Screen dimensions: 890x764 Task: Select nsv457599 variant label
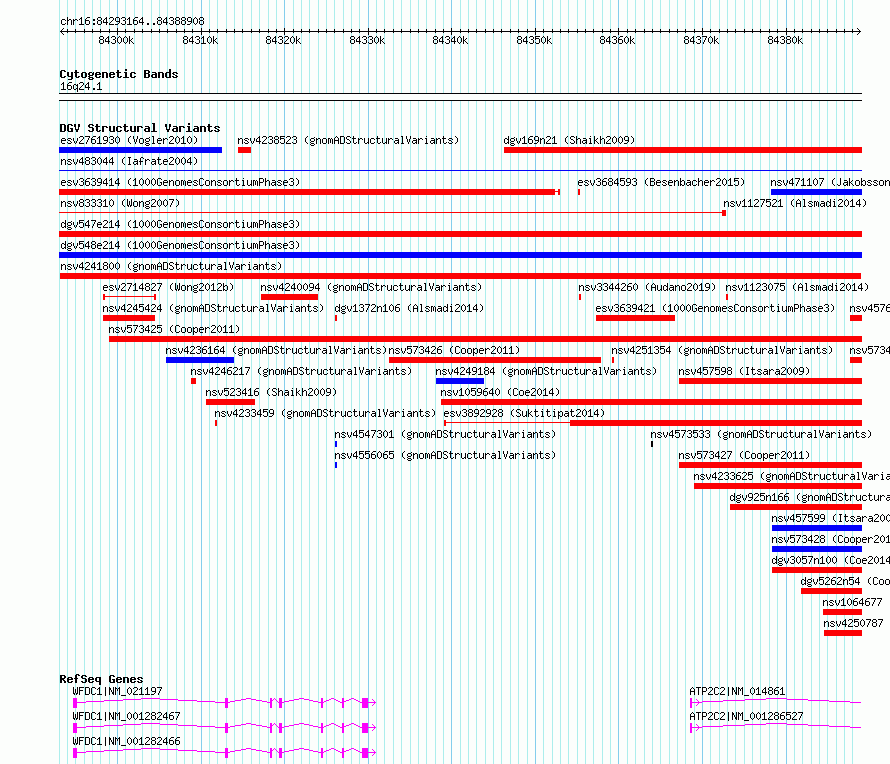click(x=830, y=518)
